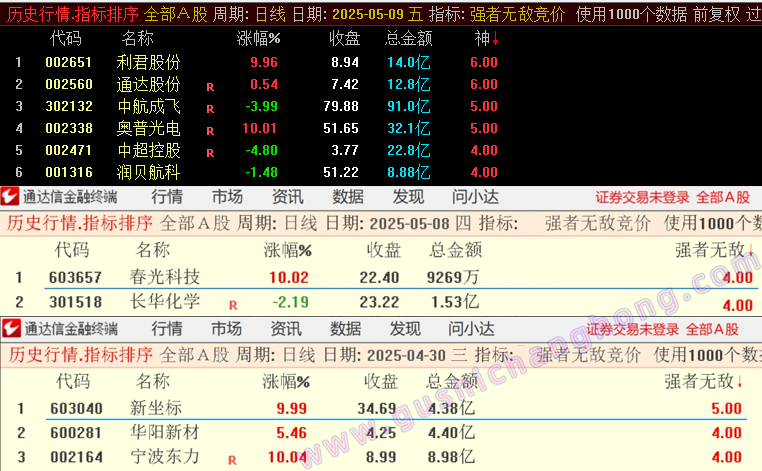Select stock name 奥普光电
The image size is (762, 471).
click(148, 128)
